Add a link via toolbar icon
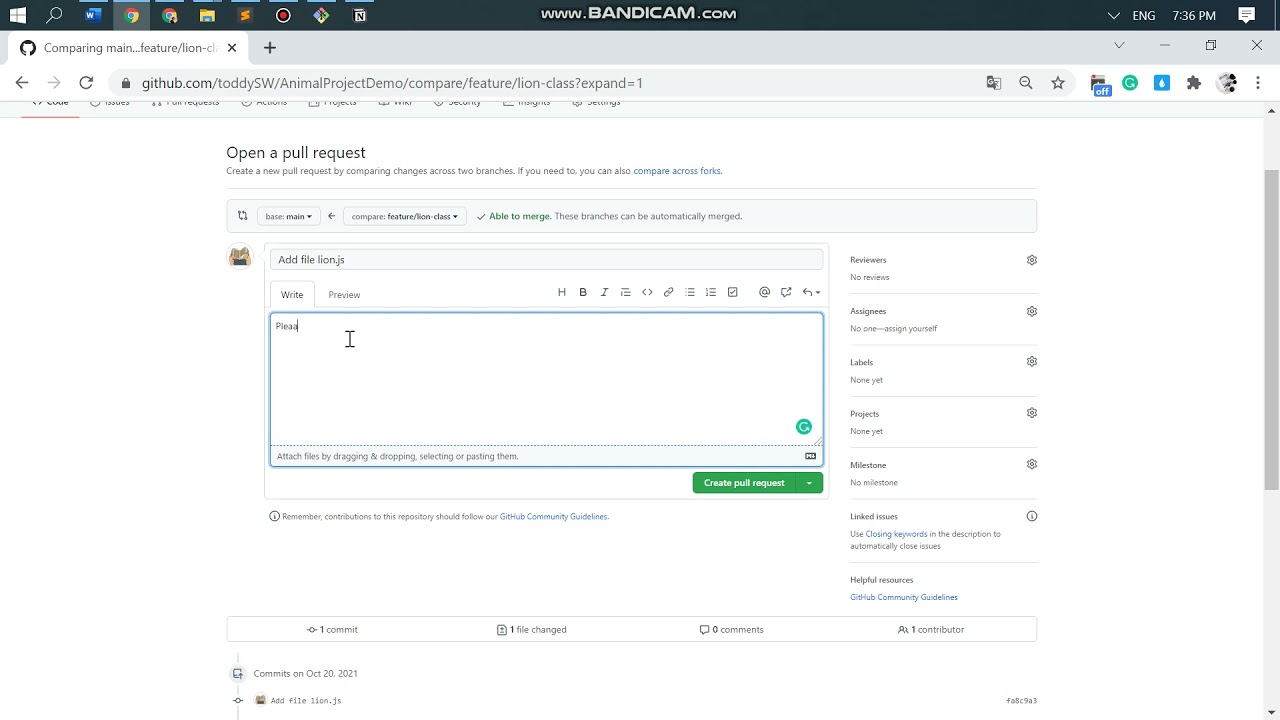This screenshot has width=1280, height=720. pyautogui.click(x=669, y=292)
